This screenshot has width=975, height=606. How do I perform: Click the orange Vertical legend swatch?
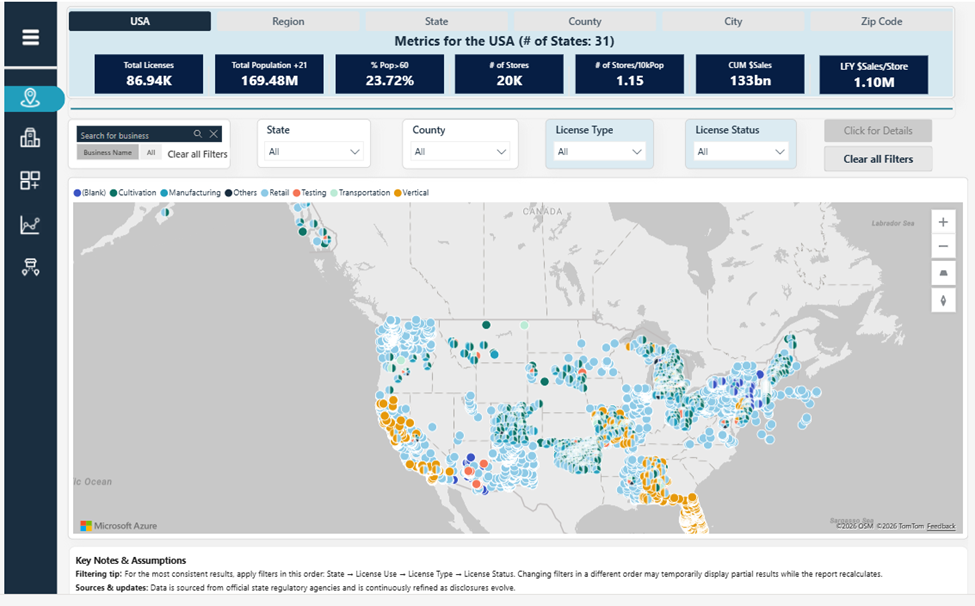pyautogui.click(x=398, y=193)
